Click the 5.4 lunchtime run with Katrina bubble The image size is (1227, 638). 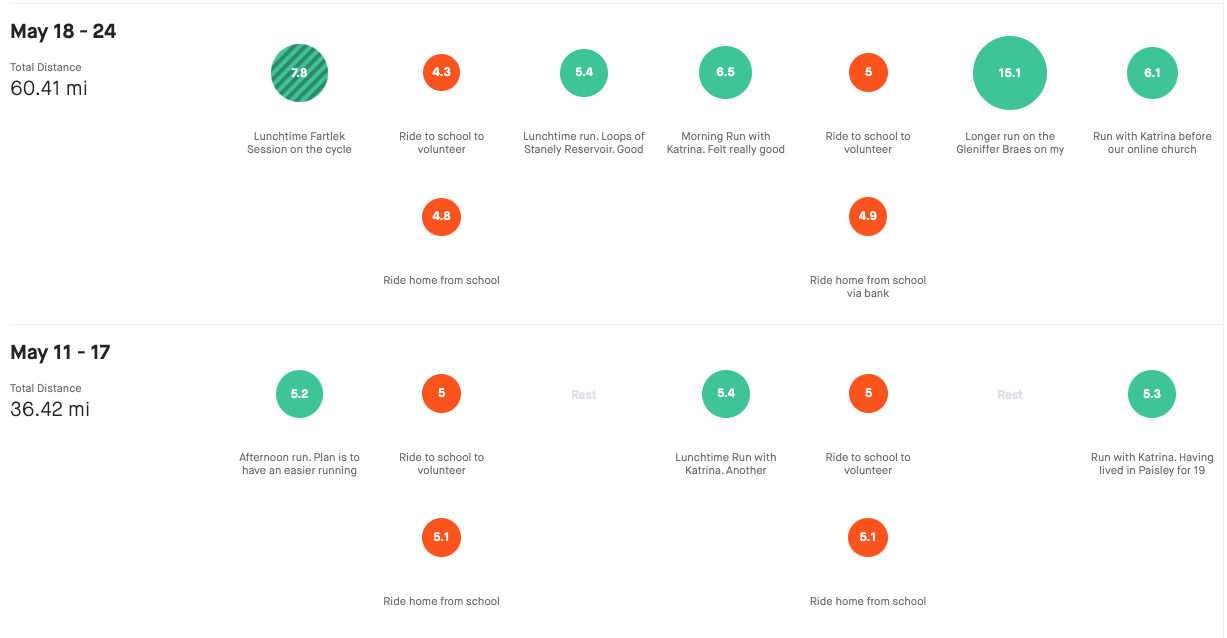[726, 394]
